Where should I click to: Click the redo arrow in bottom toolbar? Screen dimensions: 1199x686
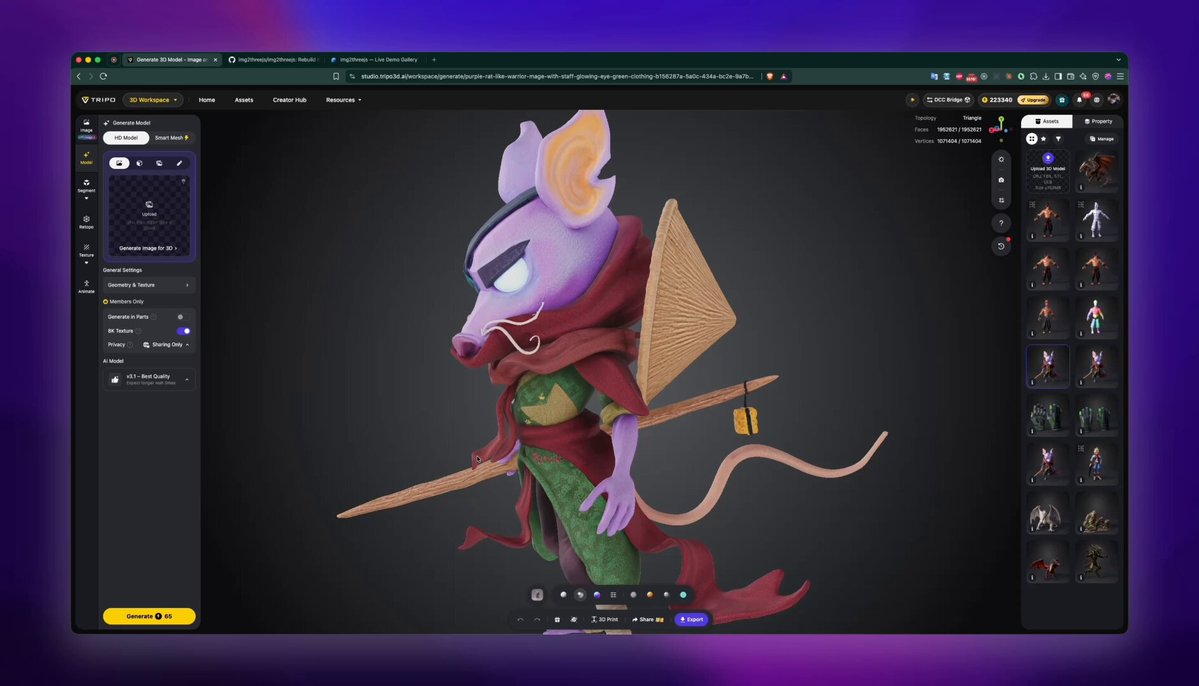point(537,619)
